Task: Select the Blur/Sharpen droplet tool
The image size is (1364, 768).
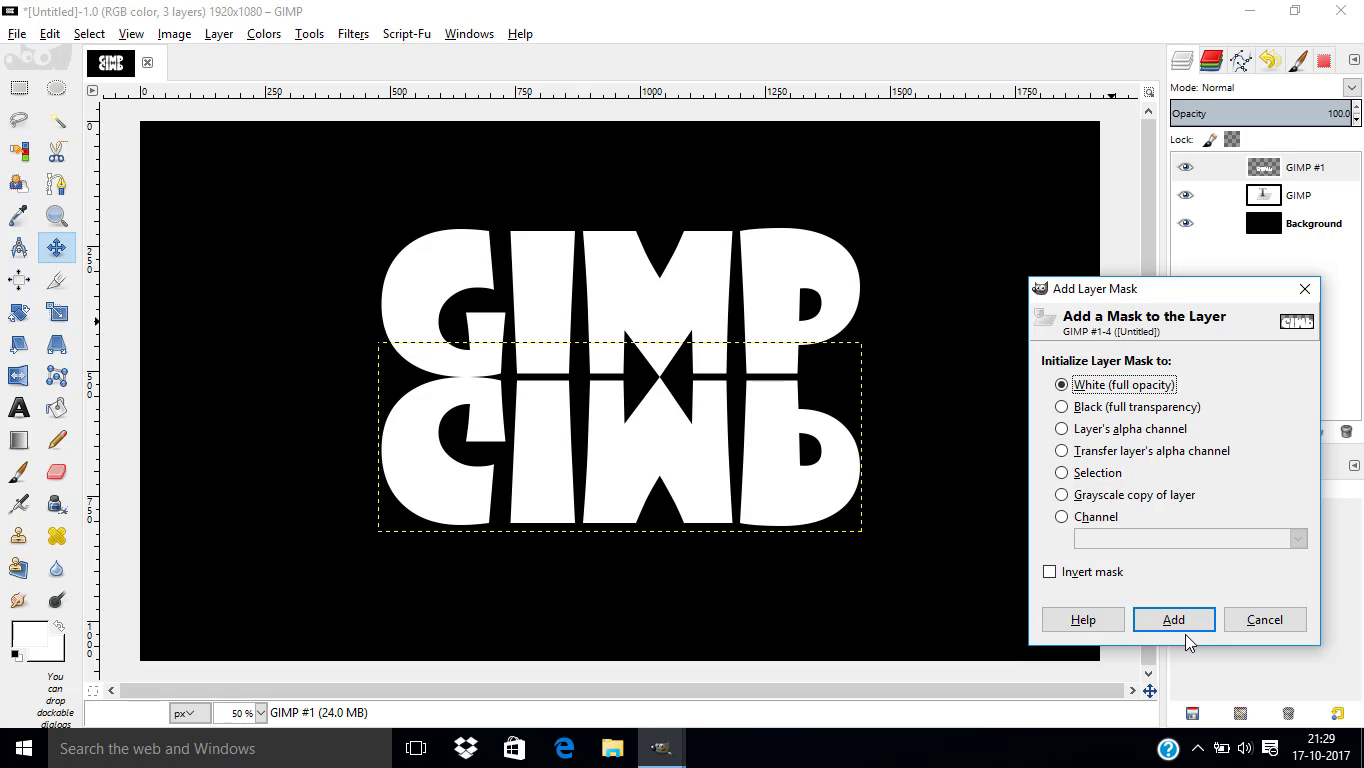Action: click(57, 568)
